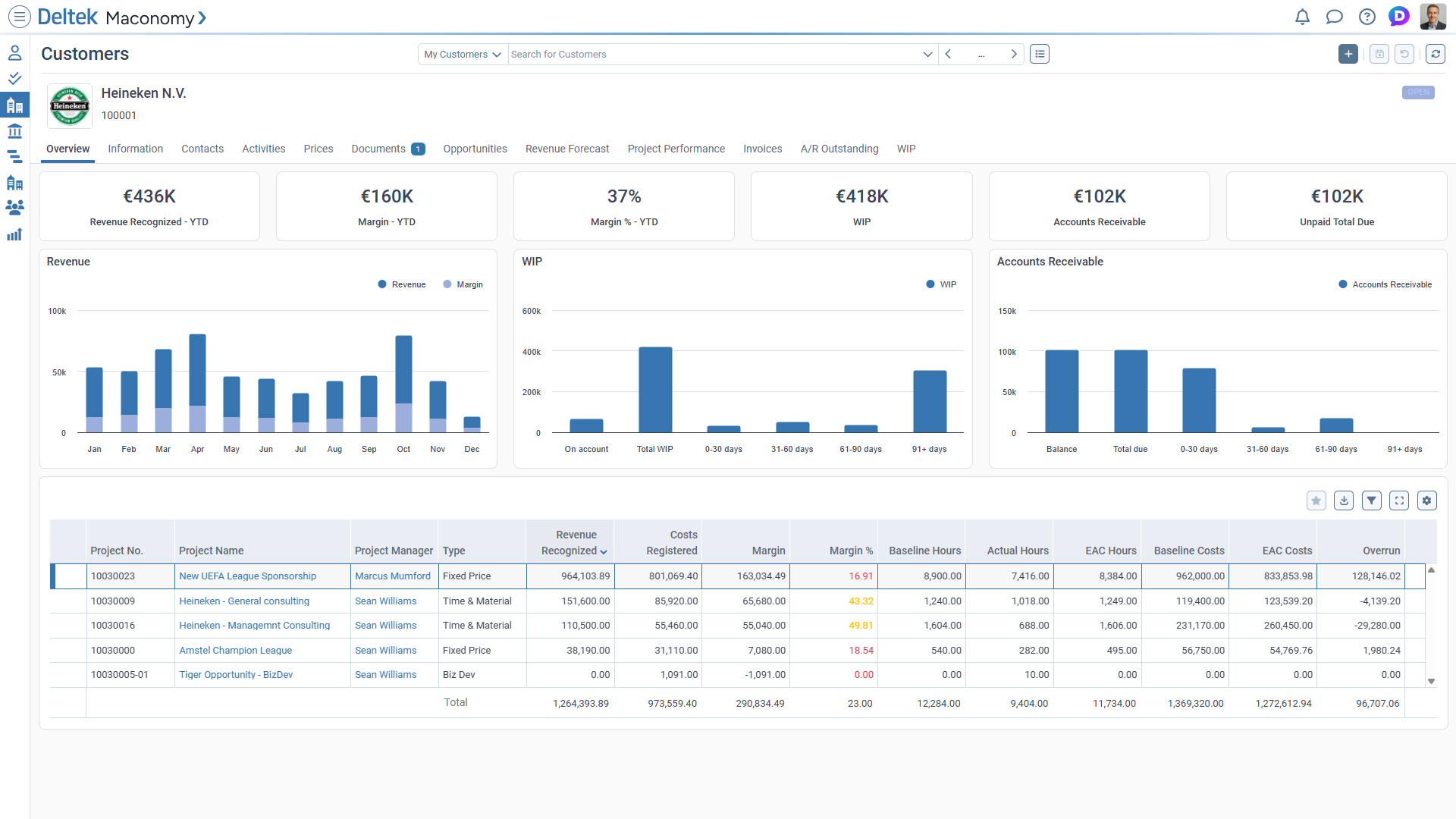Click the add new customer plus button
The image size is (1456, 819).
(1348, 54)
